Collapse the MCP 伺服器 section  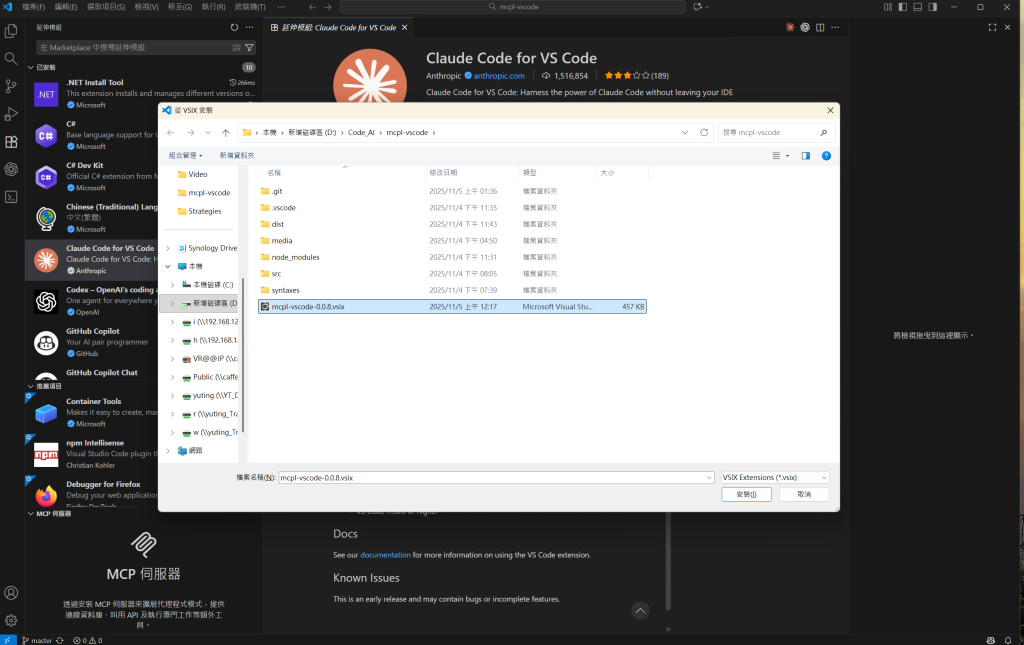(31, 514)
